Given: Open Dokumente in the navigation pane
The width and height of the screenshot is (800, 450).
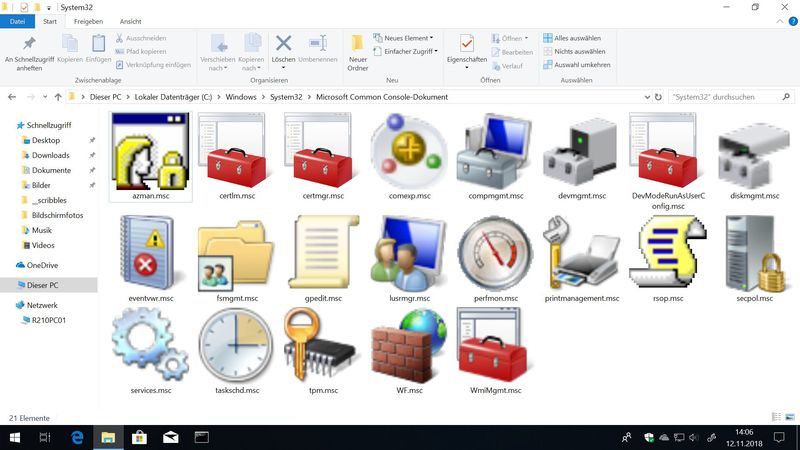Looking at the screenshot, I should tap(51, 170).
